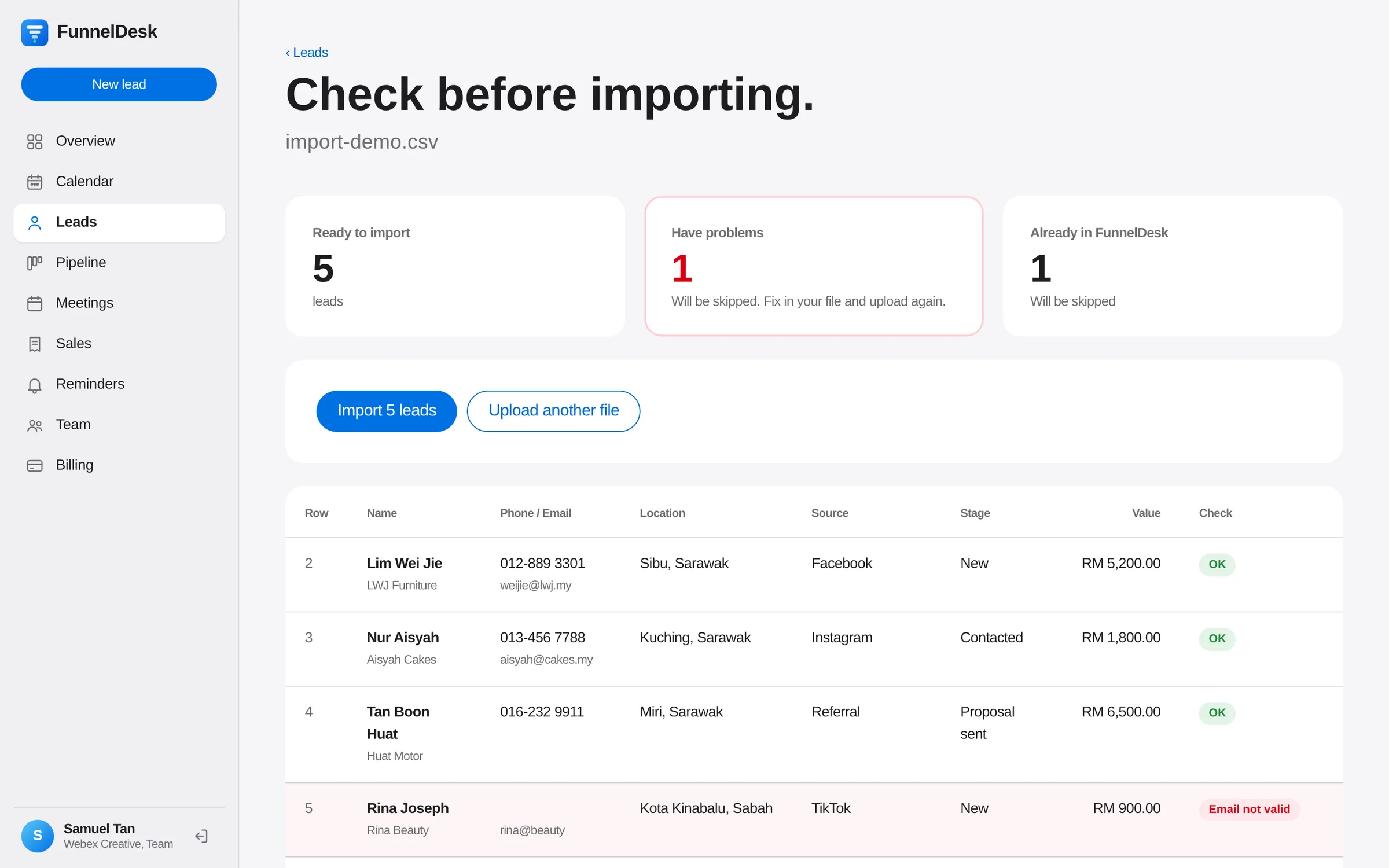
Task: Click the name Rina Joseph
Action: 407,808
